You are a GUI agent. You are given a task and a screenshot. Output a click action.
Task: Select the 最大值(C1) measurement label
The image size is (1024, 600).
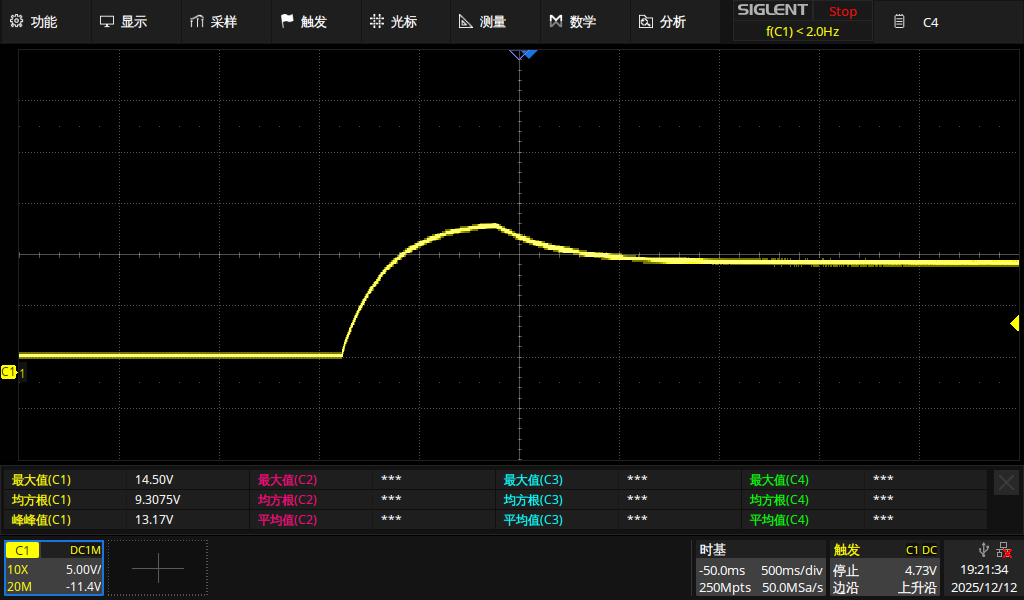(x=41, y=480)
